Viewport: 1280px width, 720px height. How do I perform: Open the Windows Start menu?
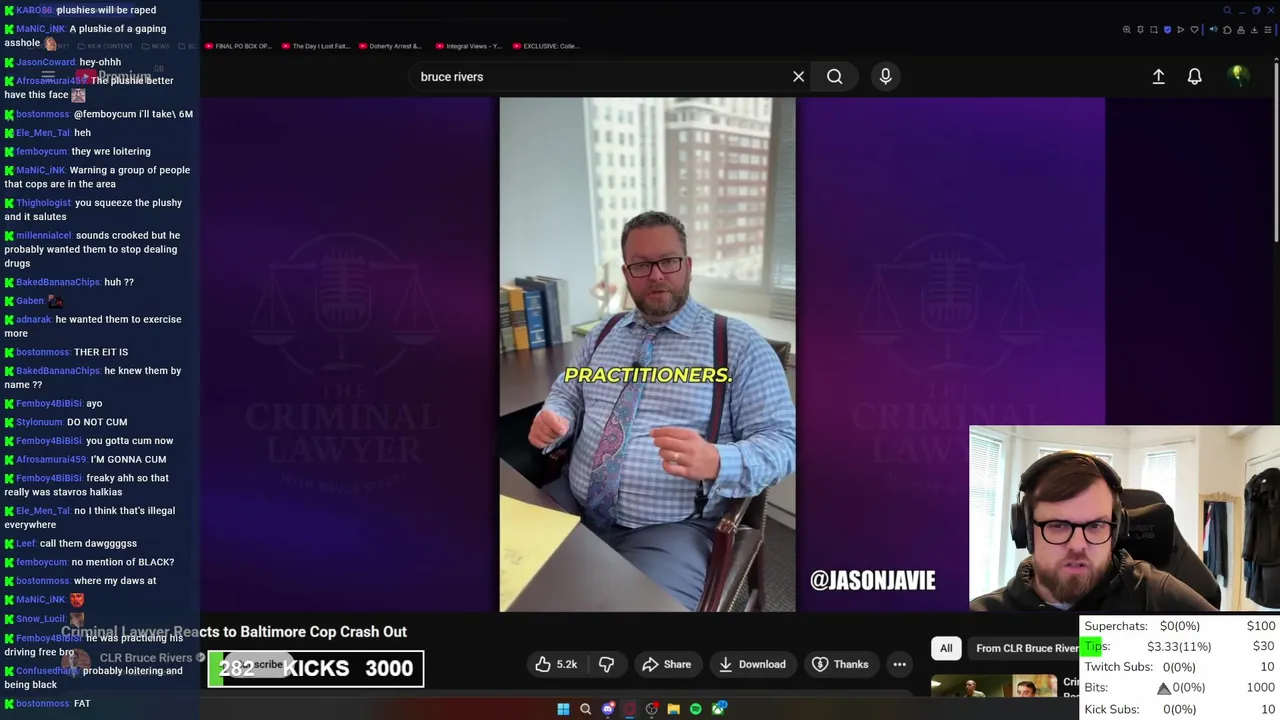[563, 709]
